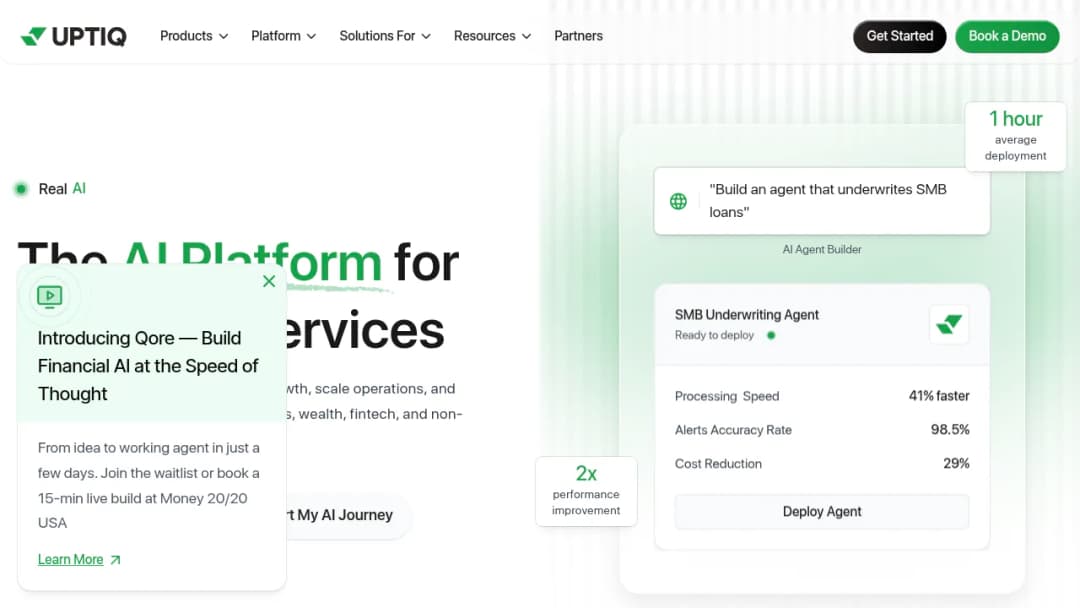Click the 'Processing Speed' label
The height and width of the screenshot is (608, 1080).
coord(727,396)
